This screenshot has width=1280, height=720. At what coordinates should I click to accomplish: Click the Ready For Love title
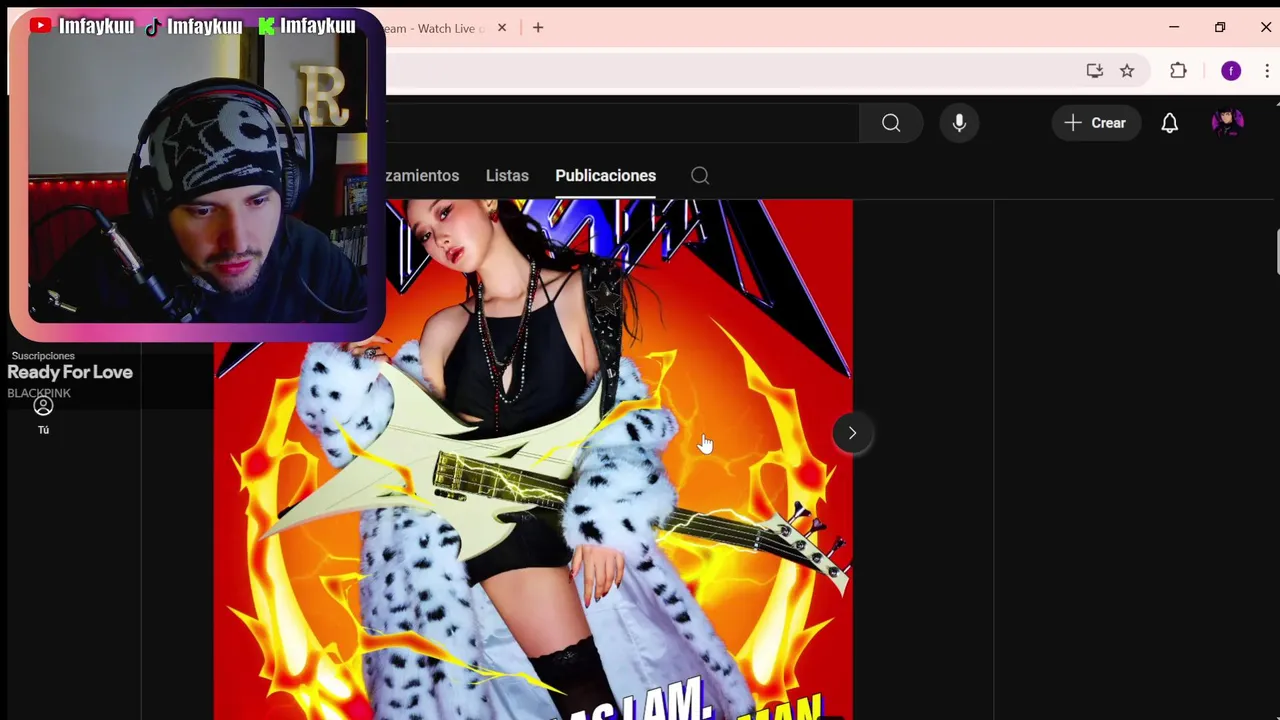[x=70, y=372]
